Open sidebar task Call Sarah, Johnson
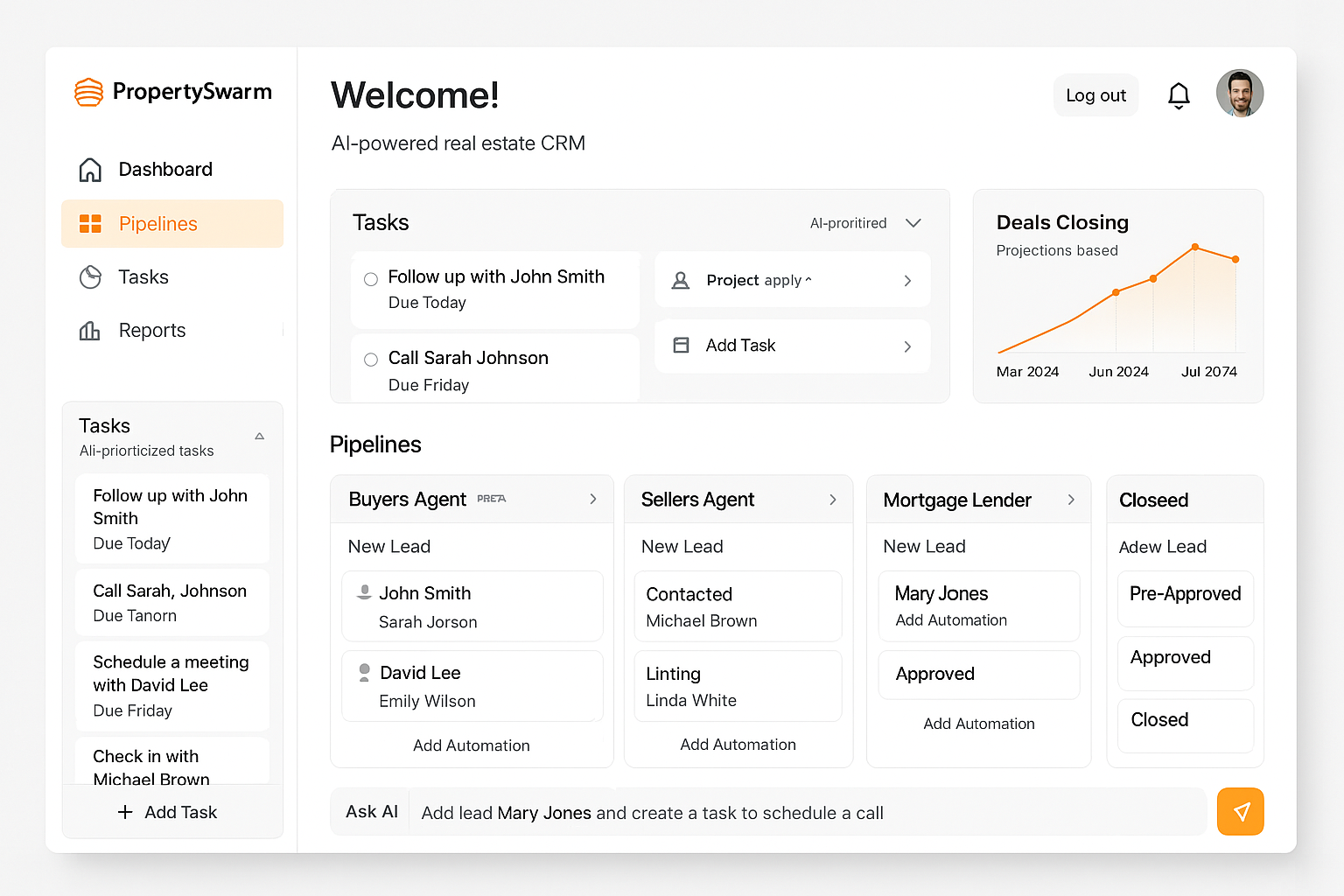The width and height of the screenshot is (1344, 896). click(x=172, y=603)
